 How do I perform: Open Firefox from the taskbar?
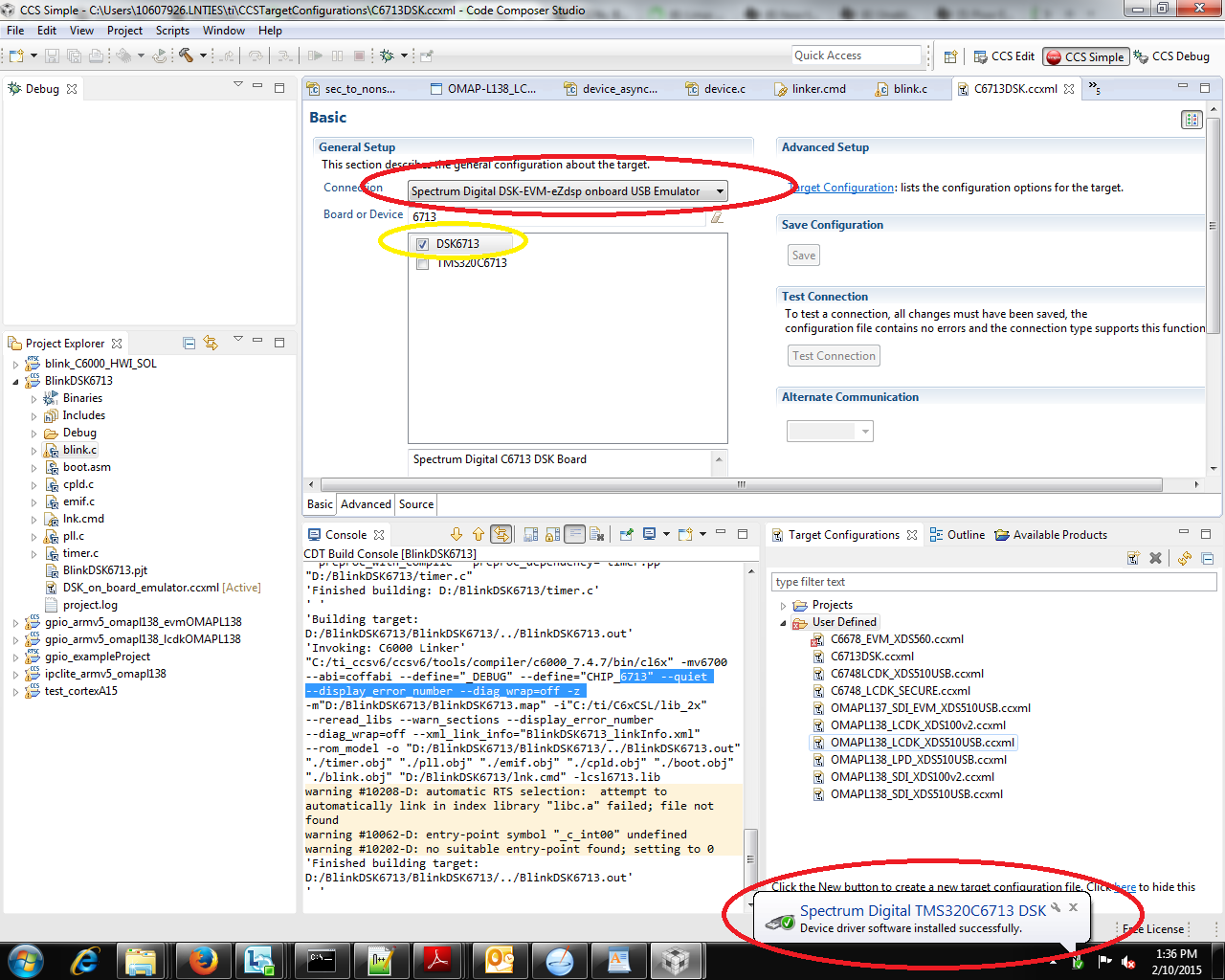tap(202, 960)
